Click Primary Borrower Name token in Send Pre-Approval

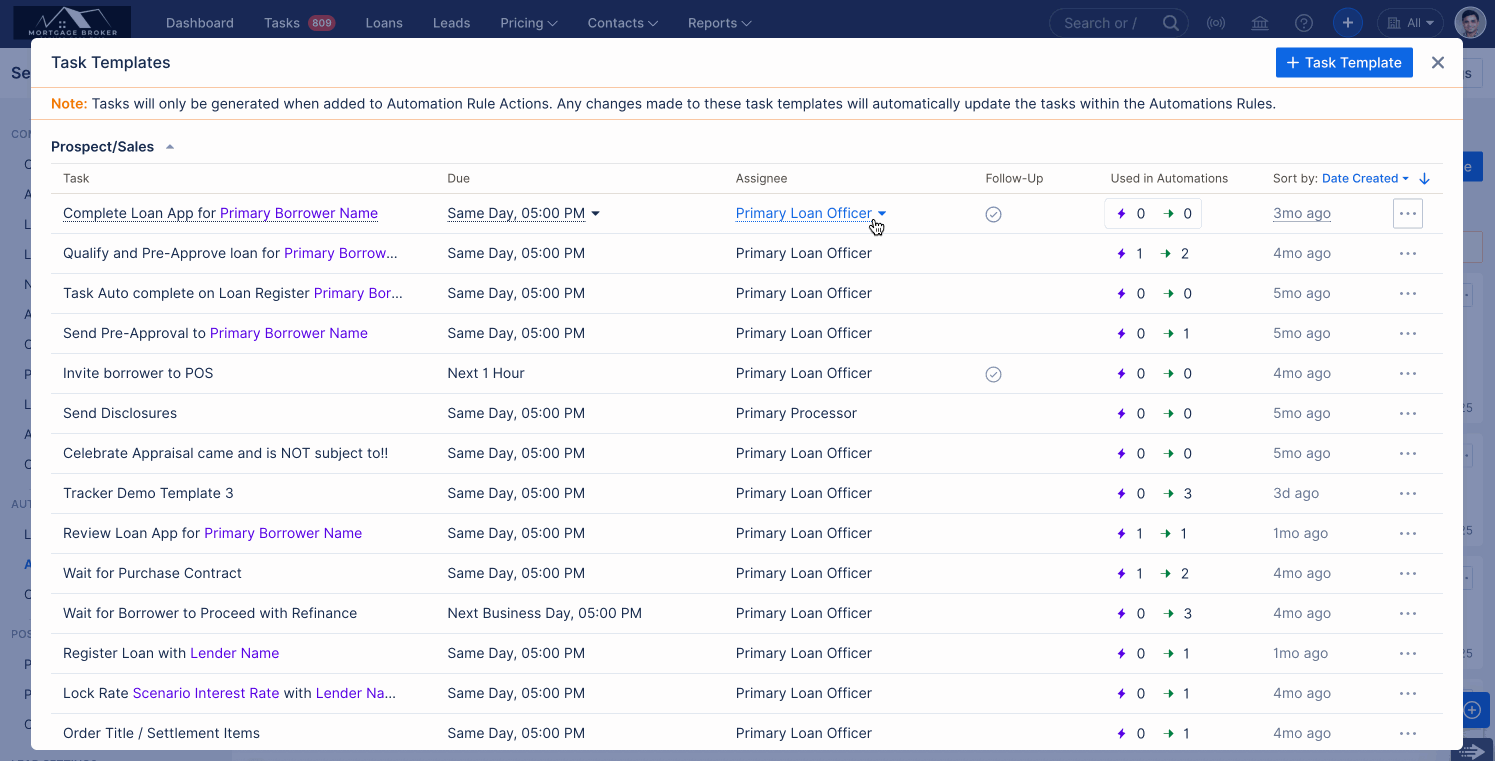pos(289,333)
